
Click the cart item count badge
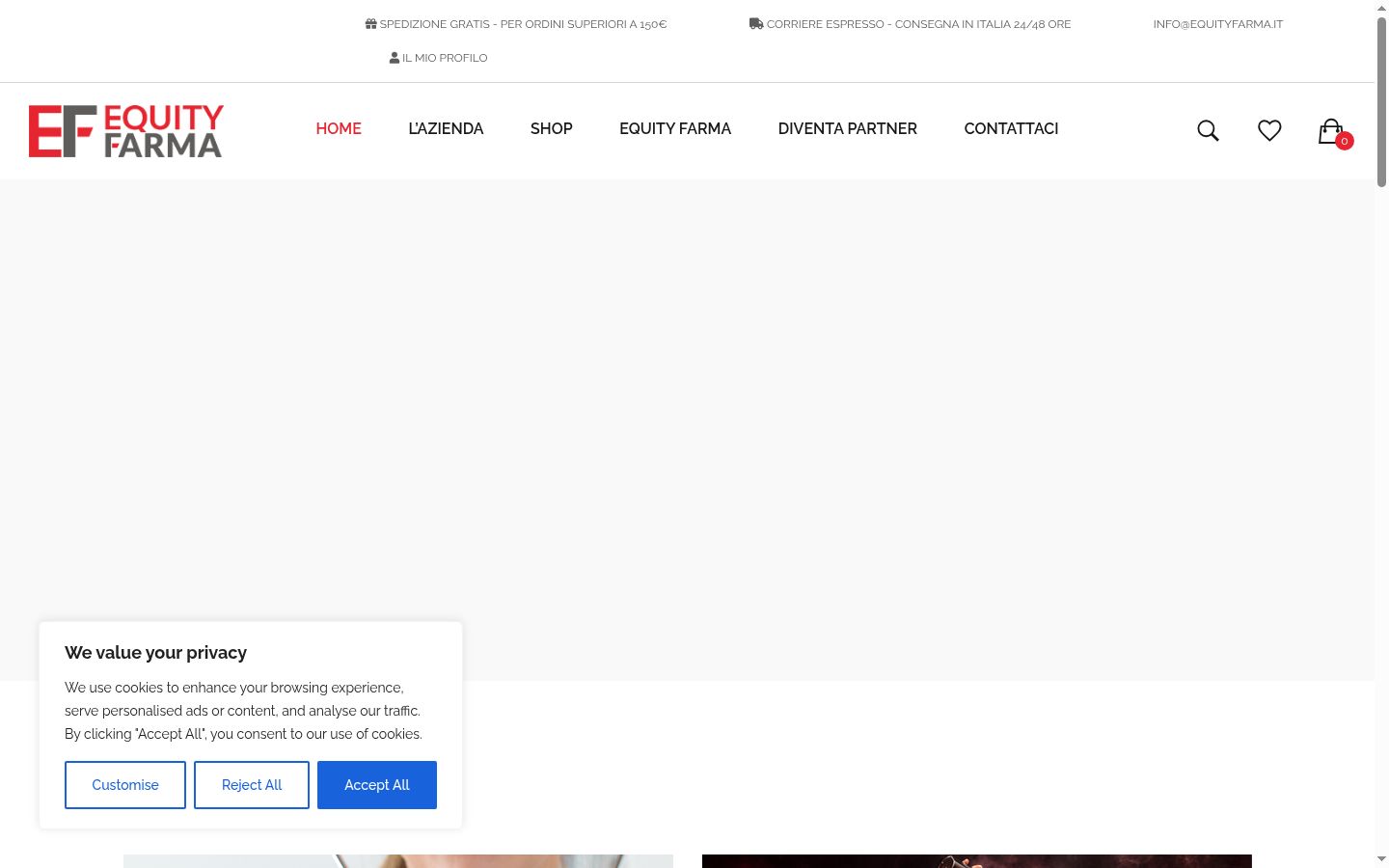click(x=1345, y=141)
